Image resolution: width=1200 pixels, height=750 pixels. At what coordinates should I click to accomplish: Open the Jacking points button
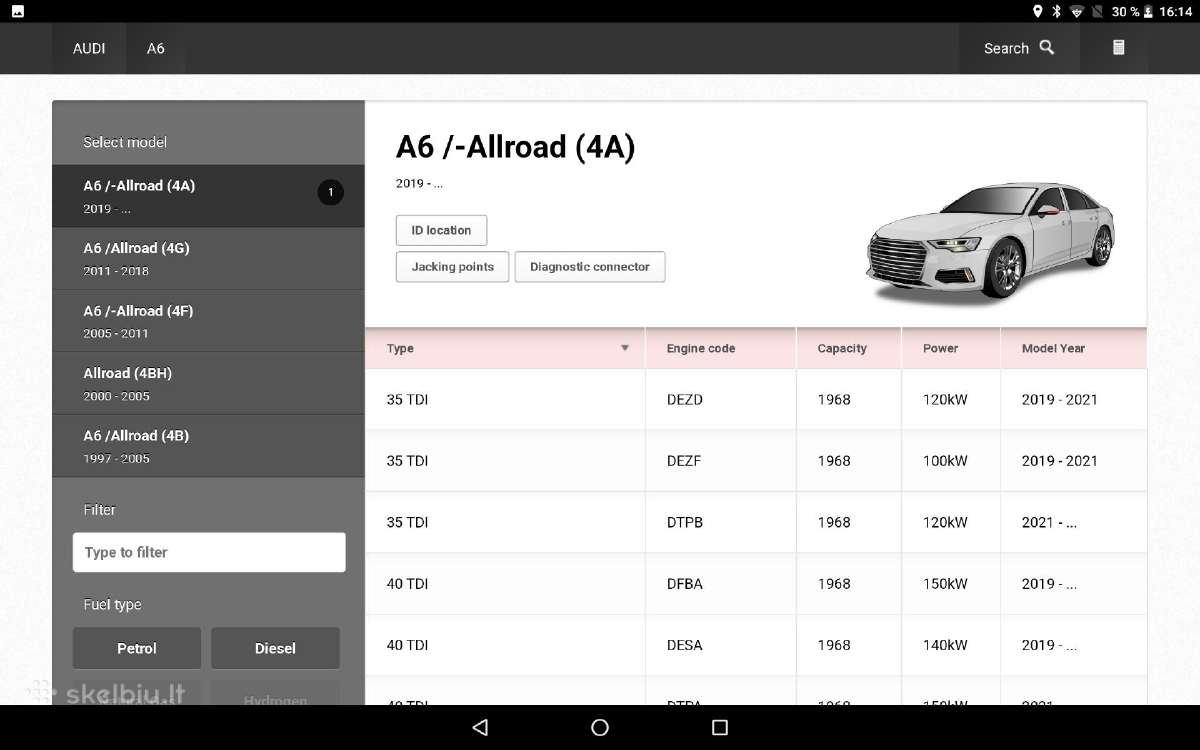pyautogui.click(x=452, y=267)
